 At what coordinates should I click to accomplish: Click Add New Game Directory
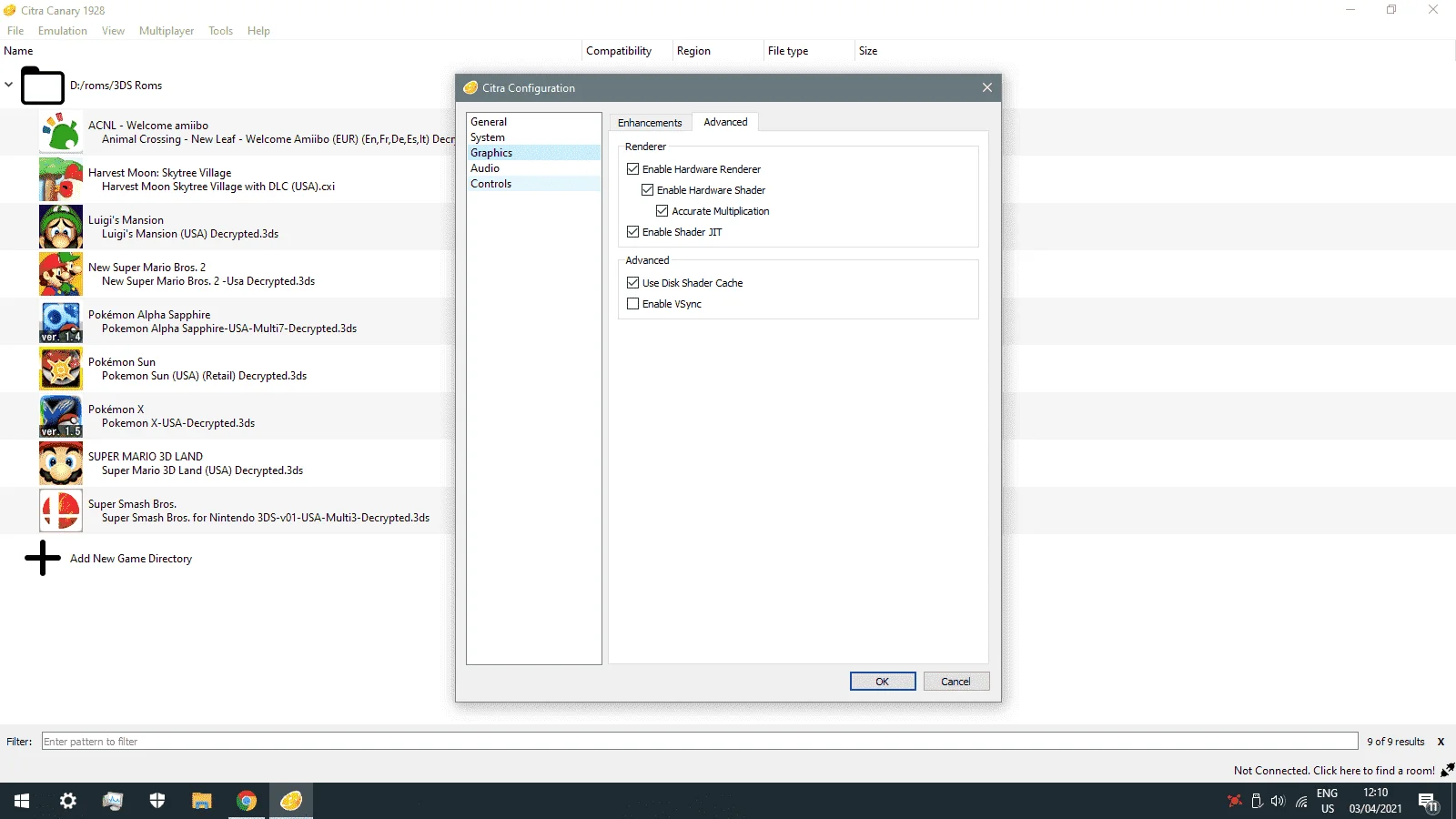[131, 559]
